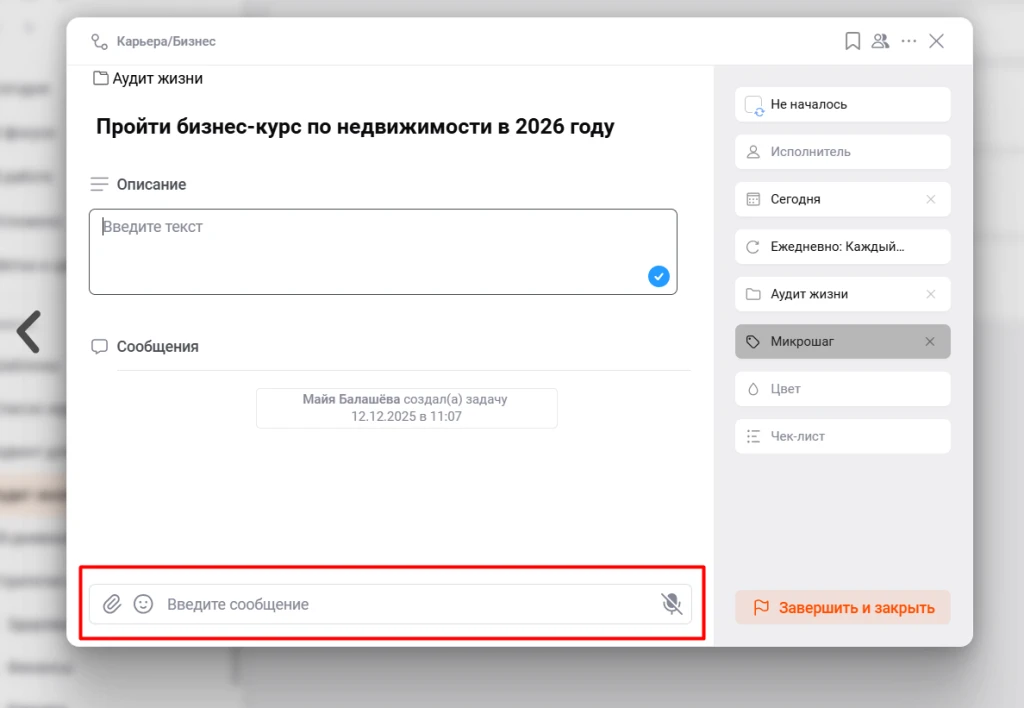
Task: Remove the 'Микрошаг' tag with X
Action: pyautogui.click(x=930, y=342)
